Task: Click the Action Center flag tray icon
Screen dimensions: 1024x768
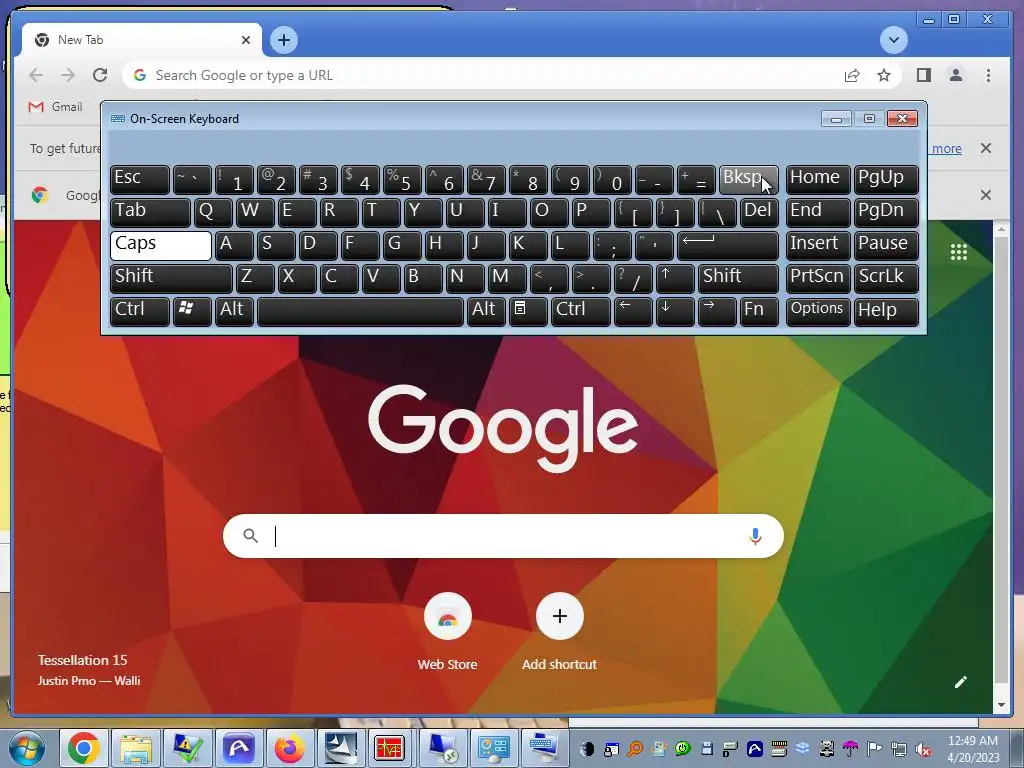Action: pos(874,749)
